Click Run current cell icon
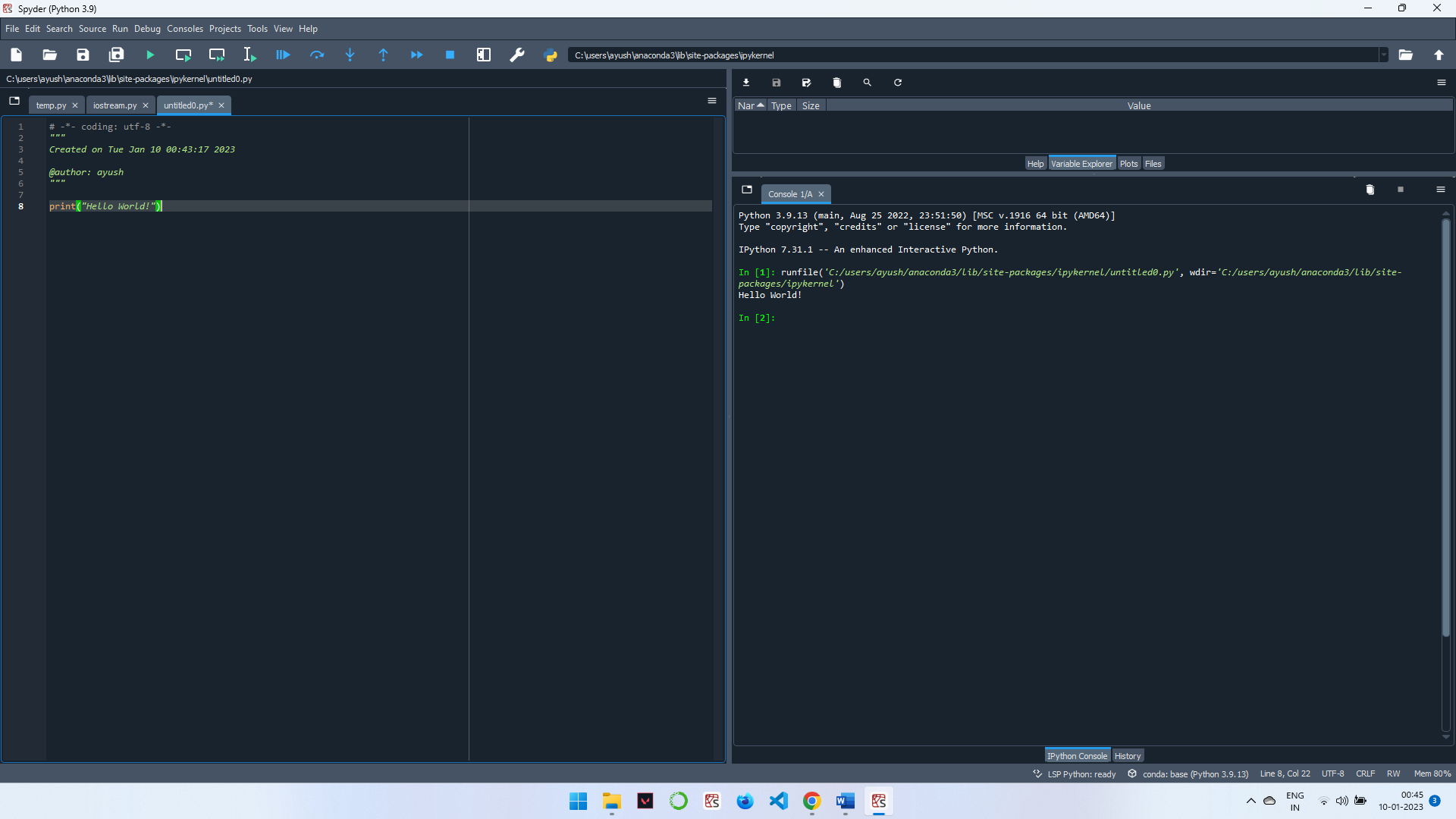The width and height of the screenshot is (1456, 819). 184,55
